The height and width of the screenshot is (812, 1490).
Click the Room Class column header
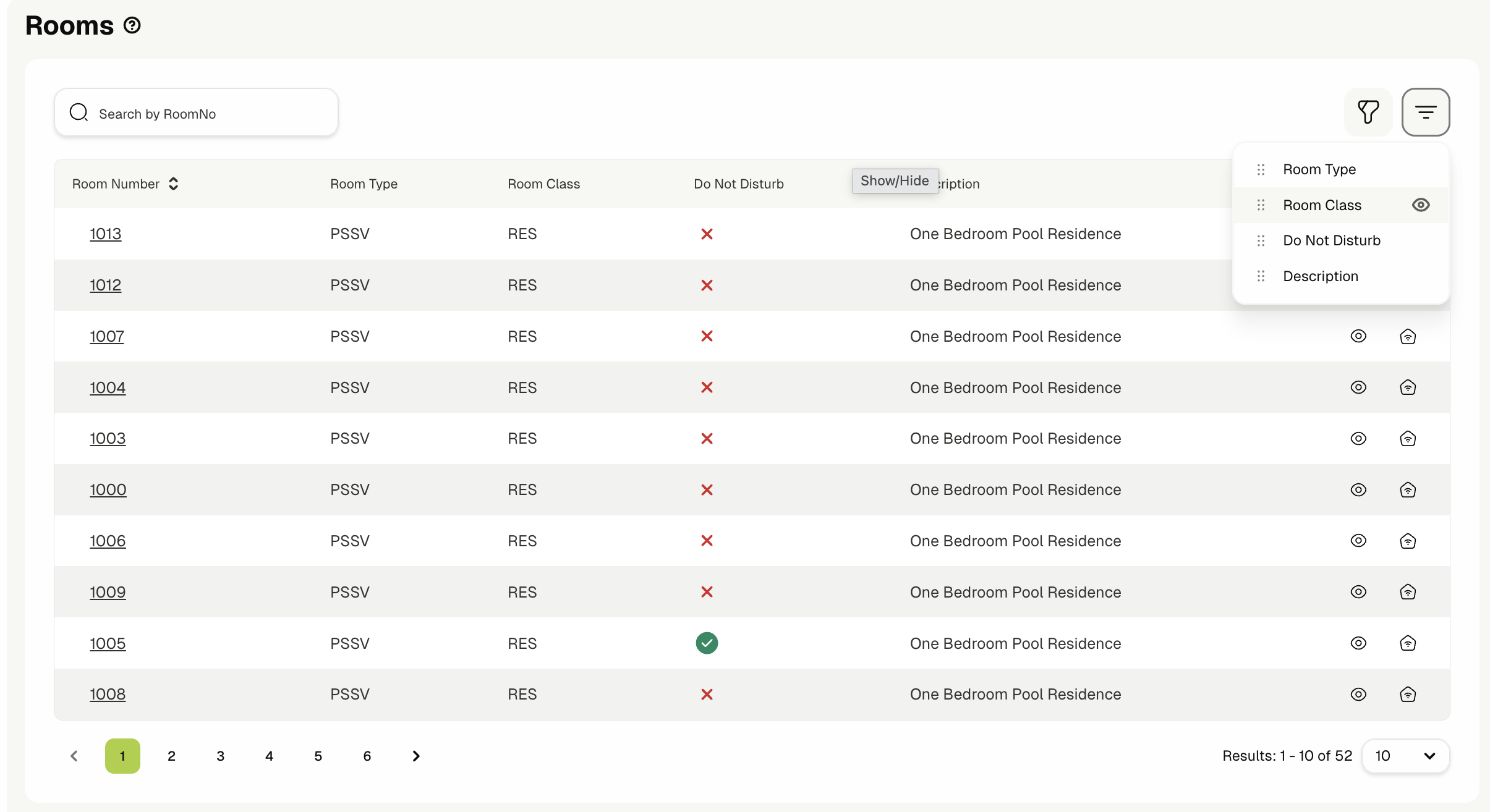pos(543,184)
